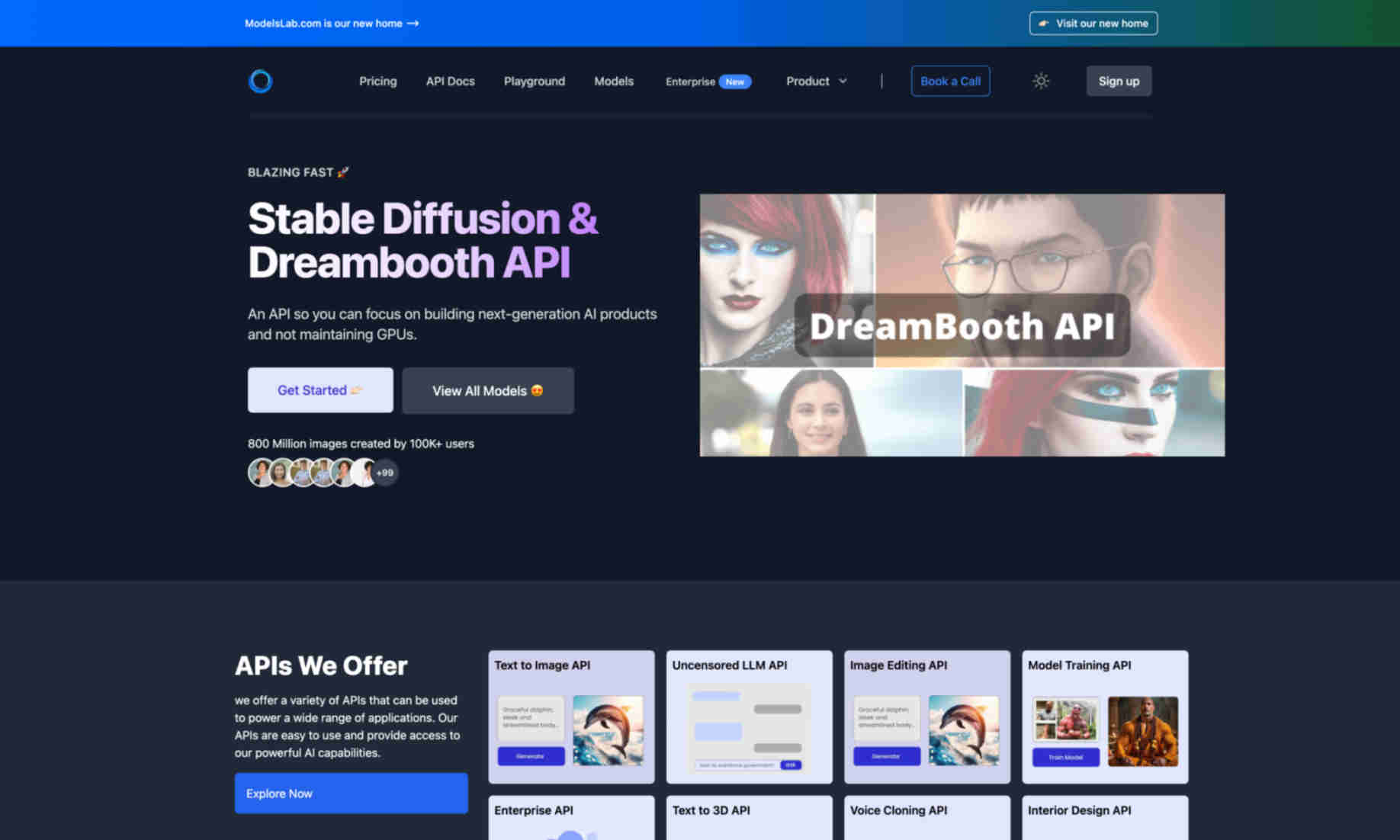
Task: Click the Stable Diffusion & Dreambooth API heading
Action: 423,240
